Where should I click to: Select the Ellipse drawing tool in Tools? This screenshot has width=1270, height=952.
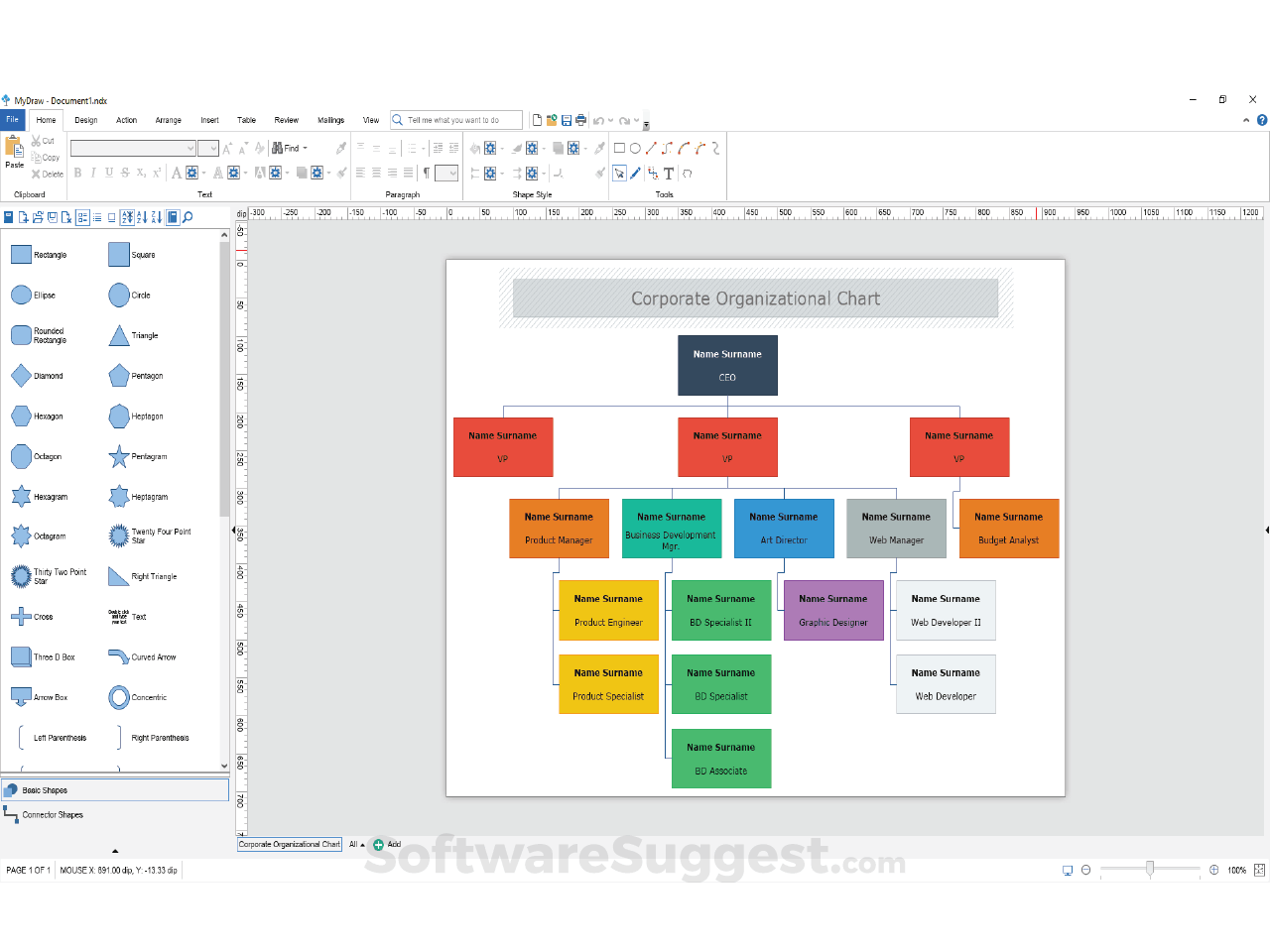(635, 148)
